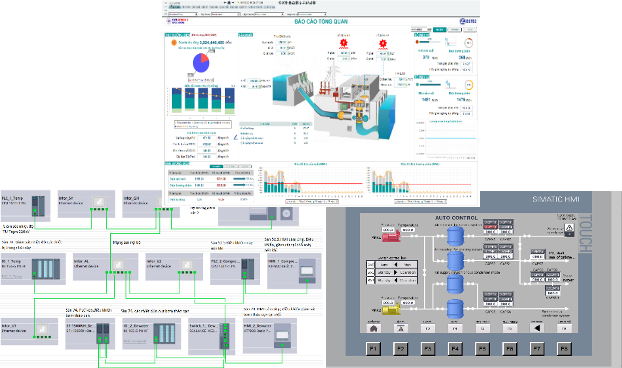
Task: Toggle the bottom row of the mode selector
Action: [391, 280]
